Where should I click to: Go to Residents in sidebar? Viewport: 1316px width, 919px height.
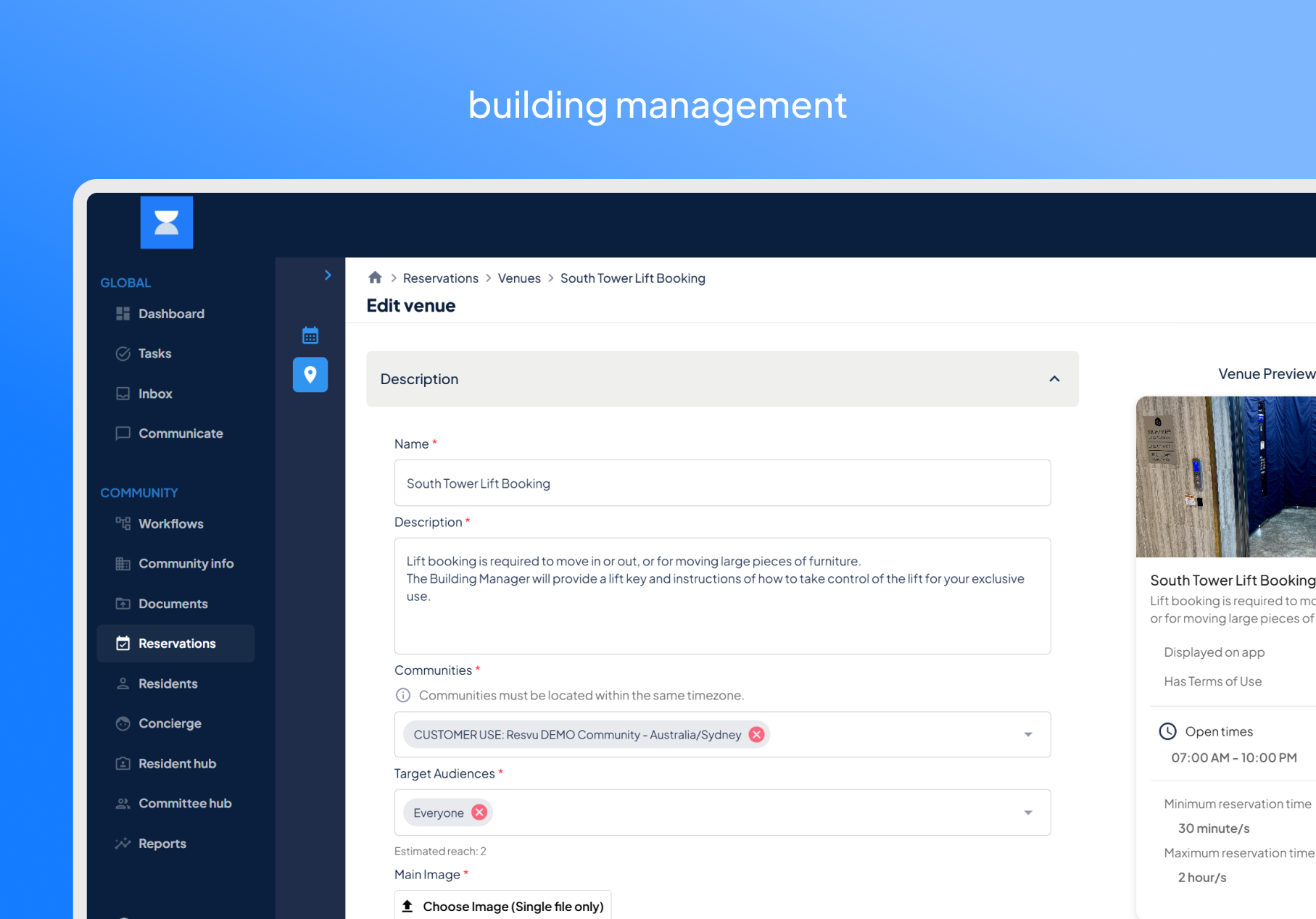pyautogui.click(x=167, y=683)
